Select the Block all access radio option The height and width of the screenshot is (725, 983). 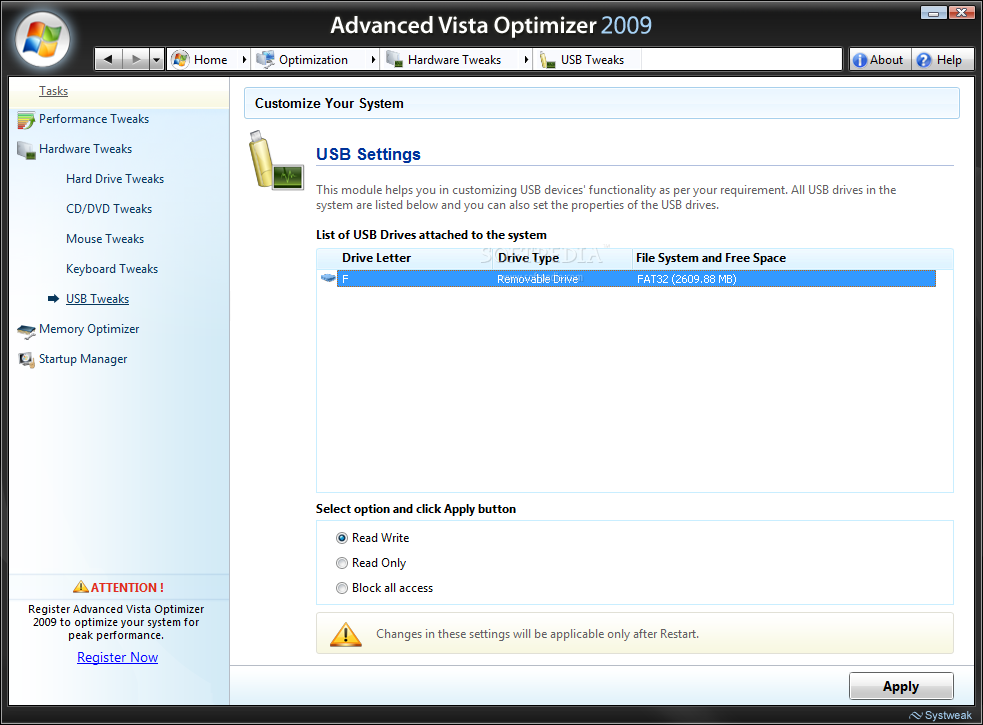coord(342,588)
